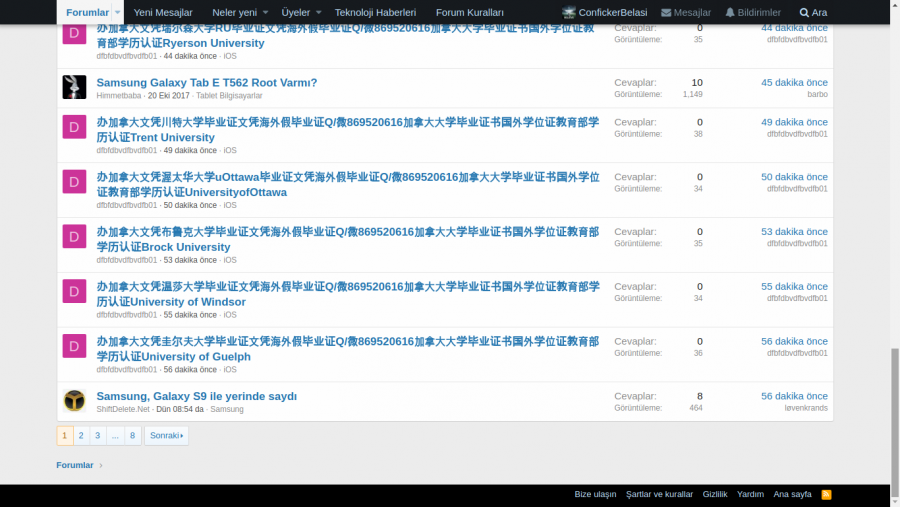Click the D avatar beside University of Guelph thread
Viewport: 900px width, 507px height.
pyautogui.click(x=74, y=346)
